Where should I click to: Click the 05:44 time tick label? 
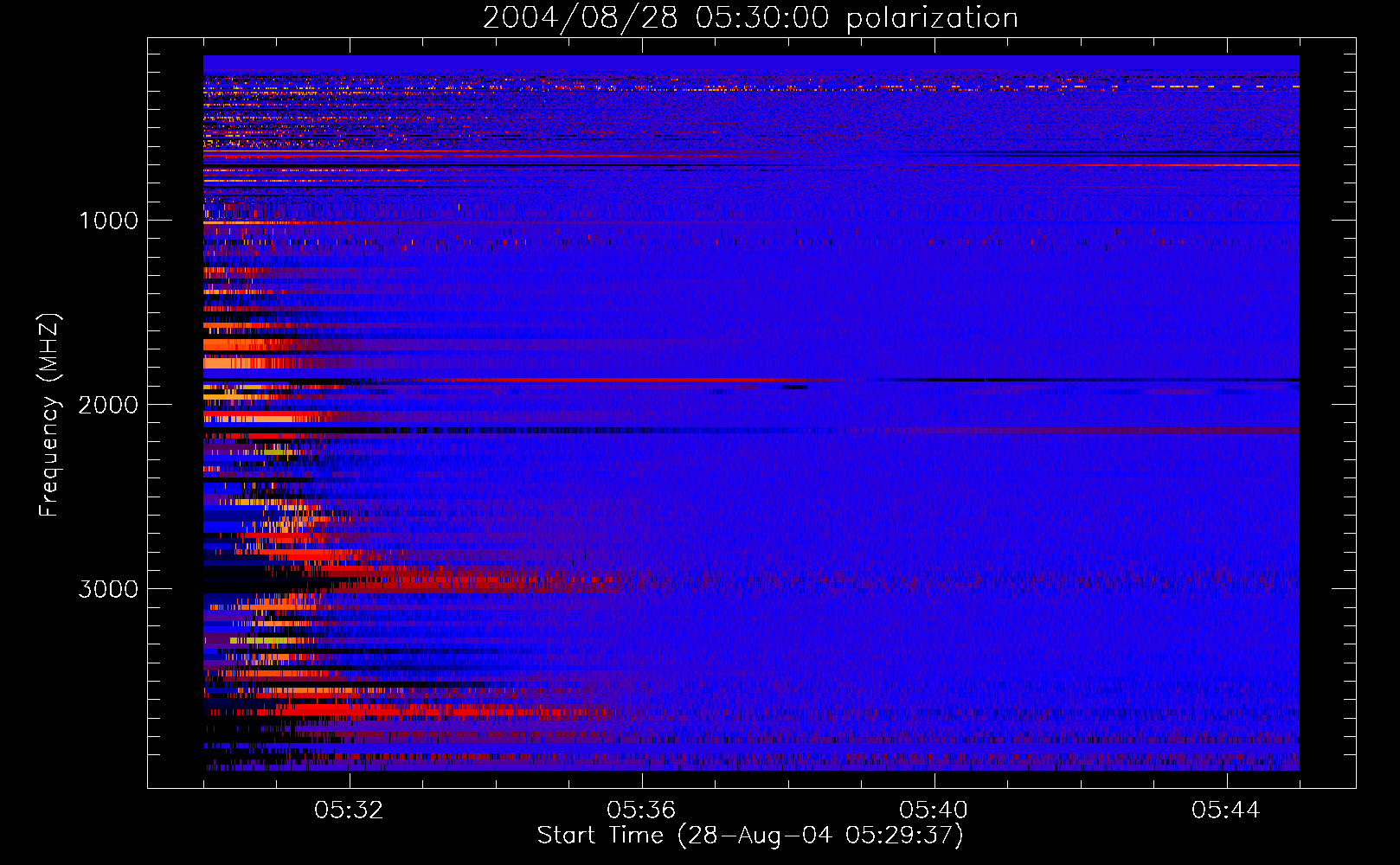[x=1227, y=811]
